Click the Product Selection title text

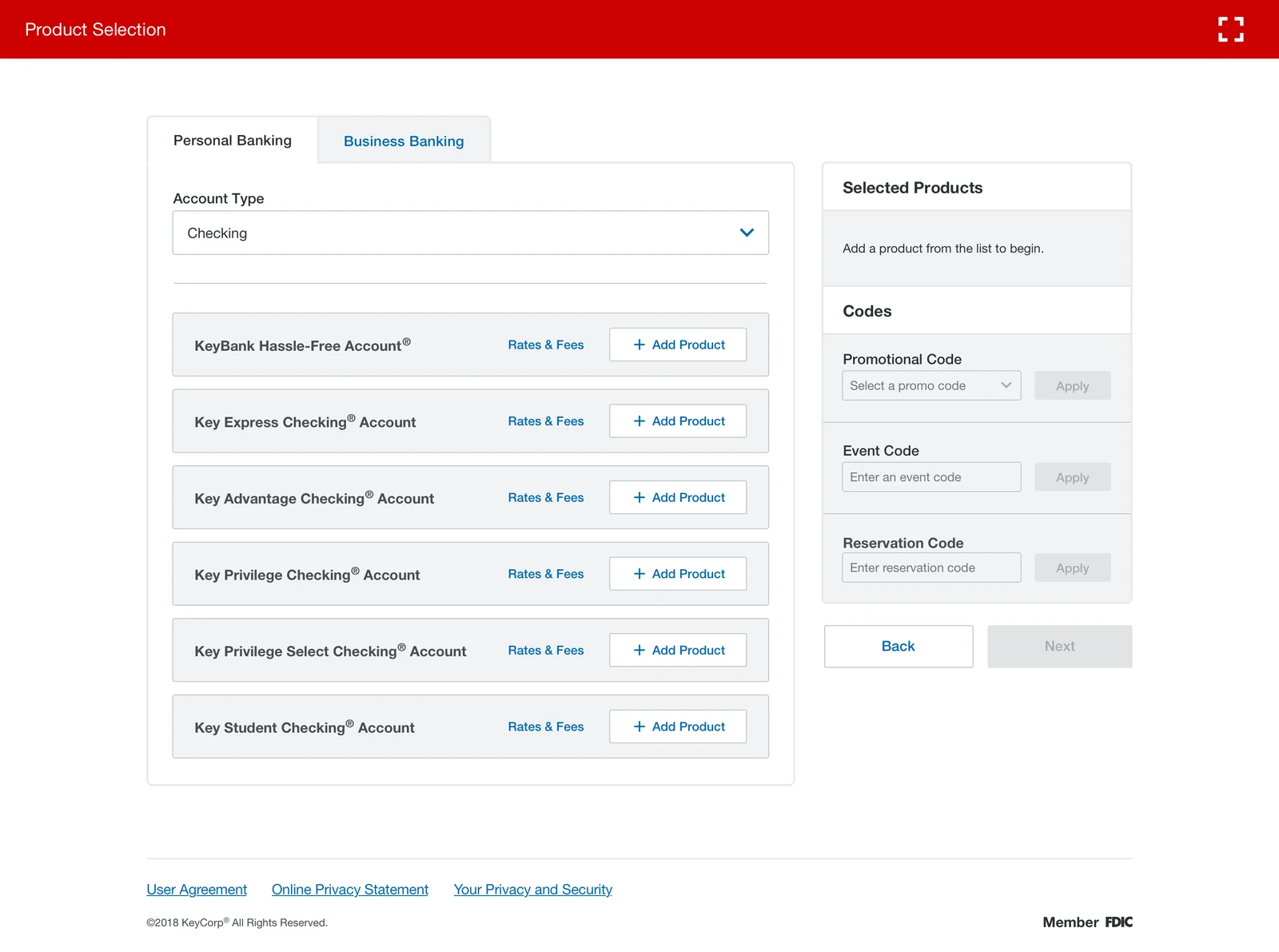(95, 30)
